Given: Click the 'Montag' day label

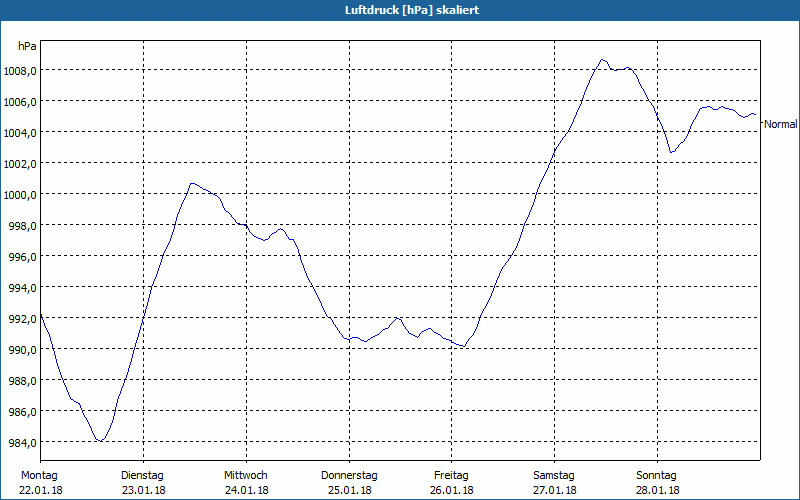Looking at the screenshot, I should pyautogui.click(x=39, y=476).
